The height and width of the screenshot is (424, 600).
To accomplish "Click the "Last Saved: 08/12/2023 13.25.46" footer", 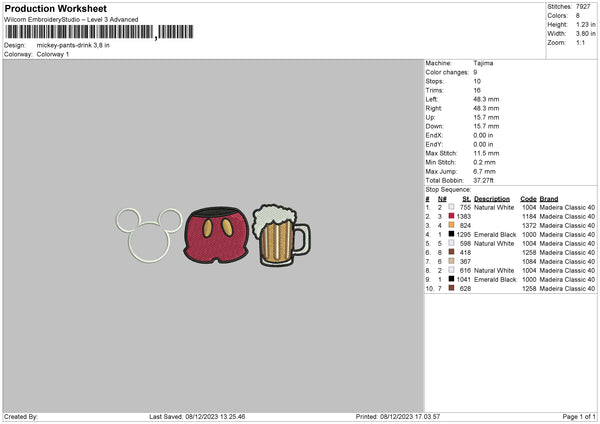I will tap(197, 416).
